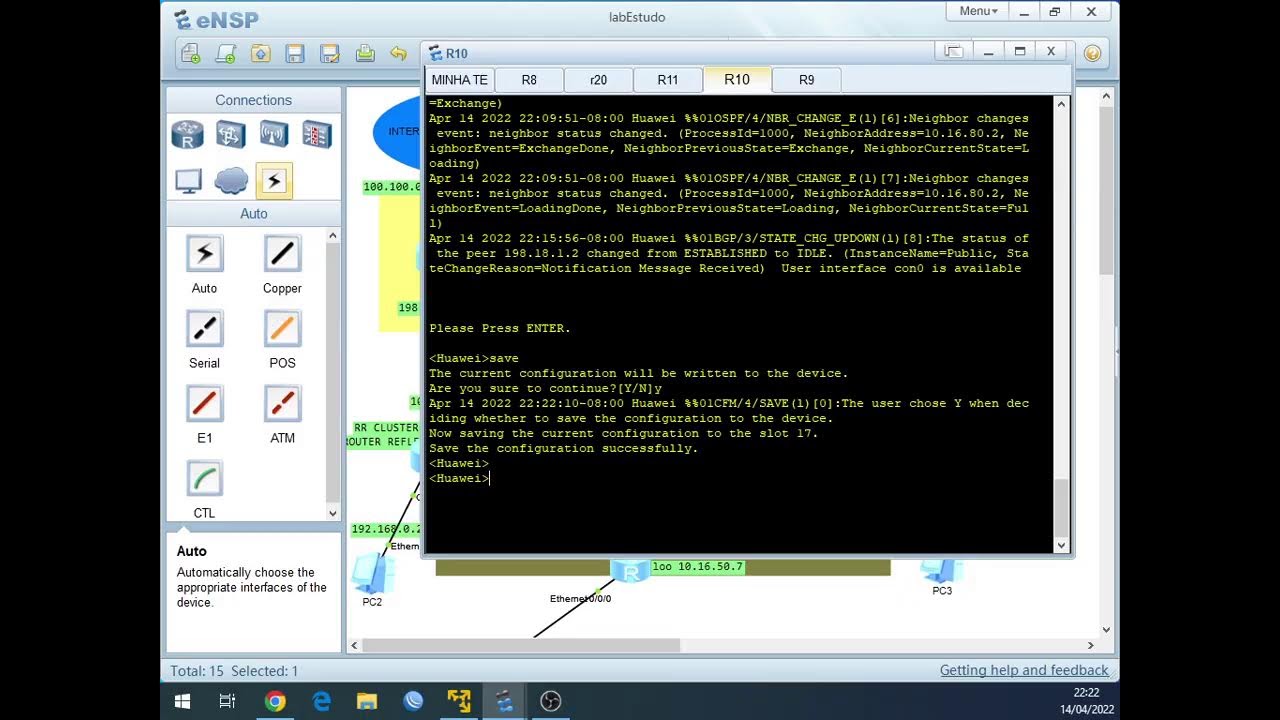
Task: Launch Chrome from the taskbar
Action: [x=274, y=701]
